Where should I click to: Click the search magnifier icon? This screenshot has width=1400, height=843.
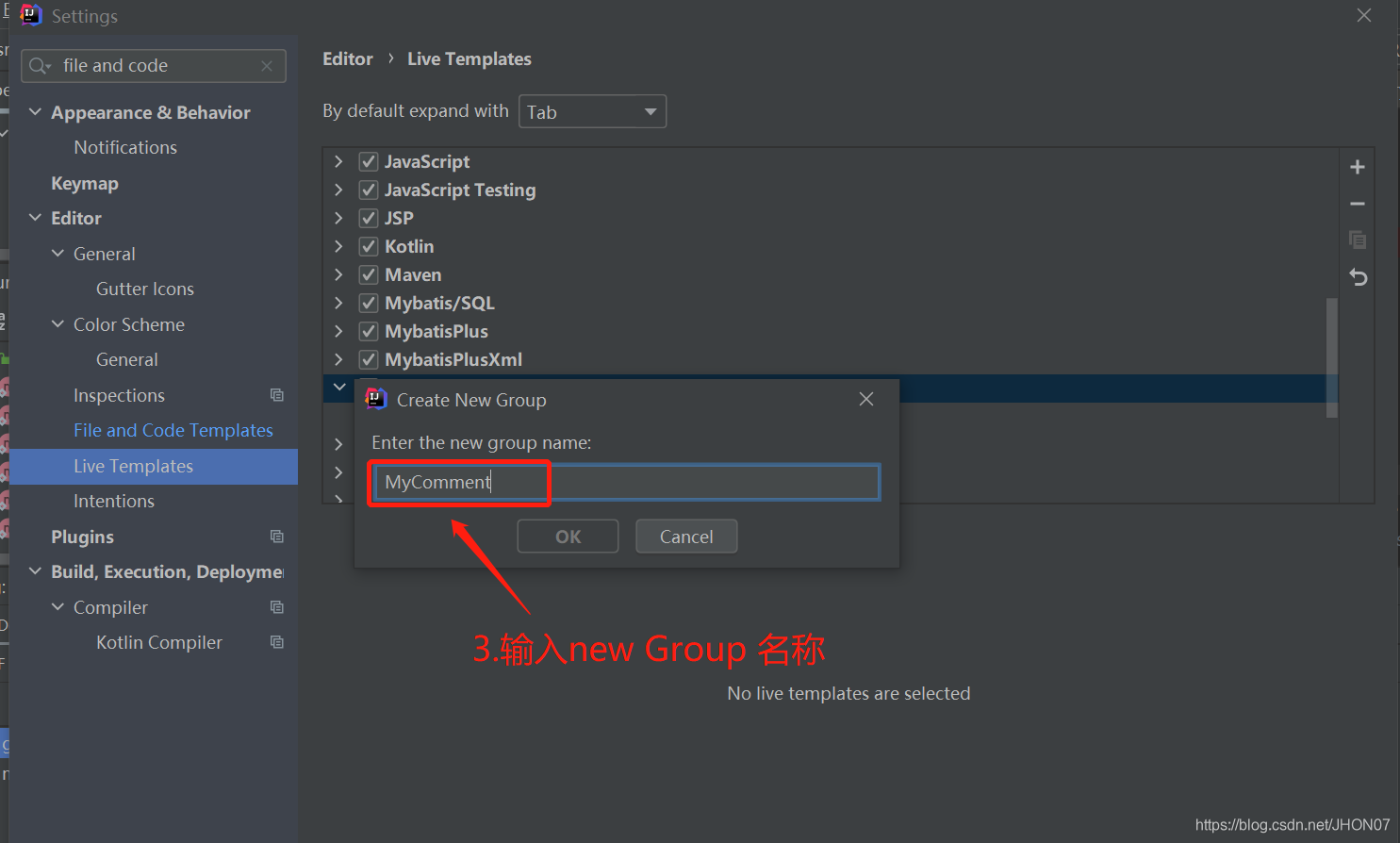[39, 66]
